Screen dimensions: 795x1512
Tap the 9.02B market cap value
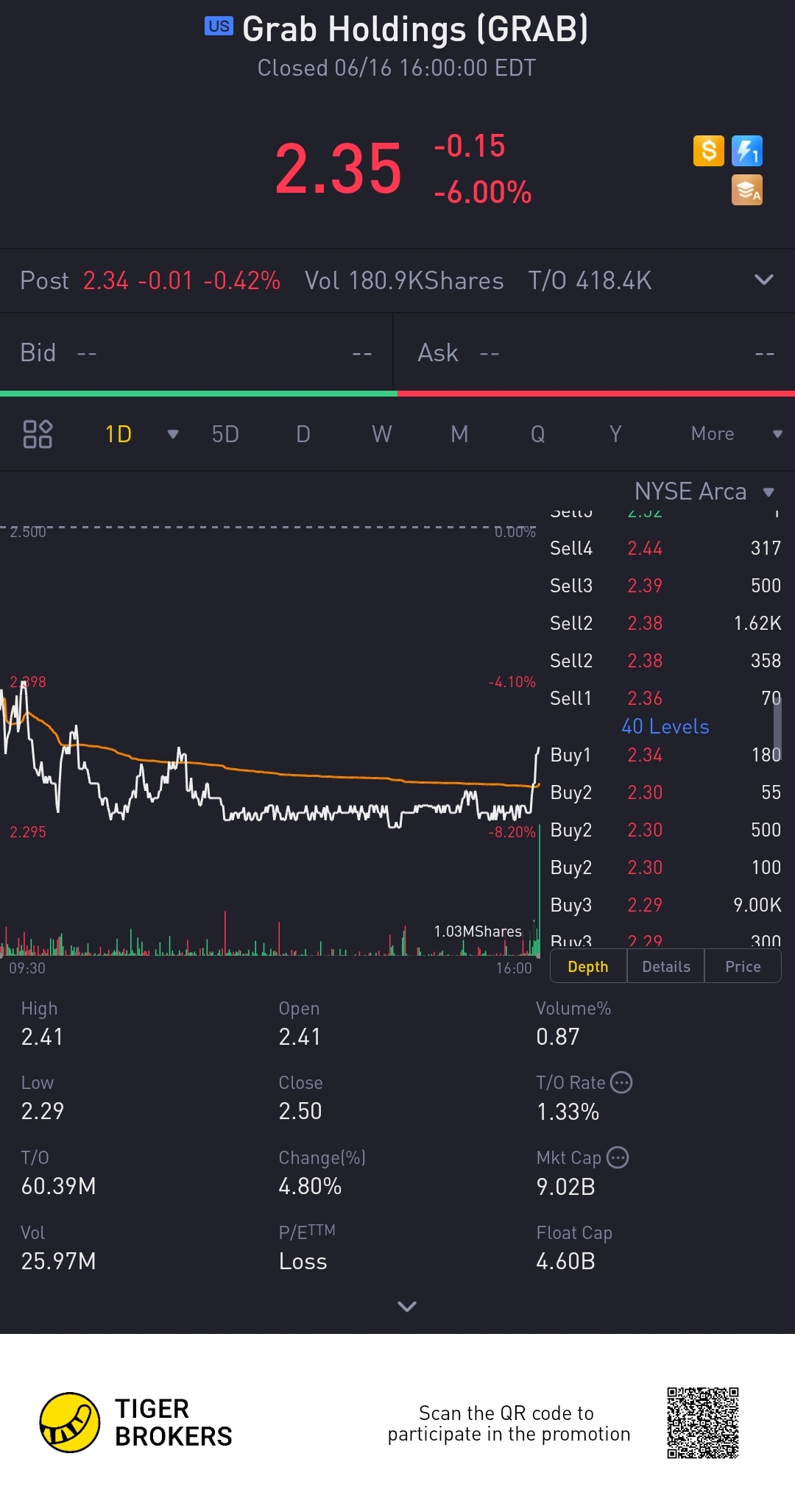(x=566, y=1187)
